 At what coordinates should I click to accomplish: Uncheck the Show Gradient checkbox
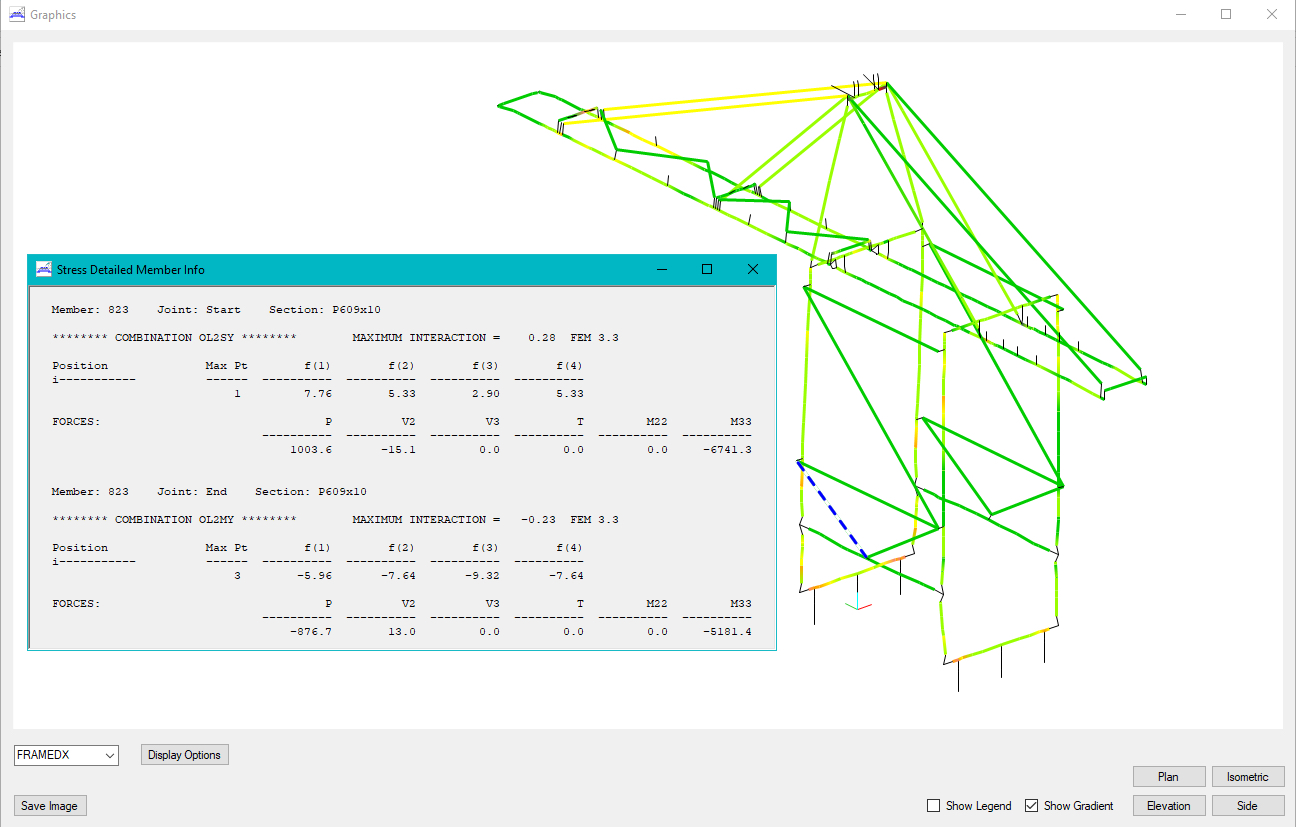tap(1032, 806)
